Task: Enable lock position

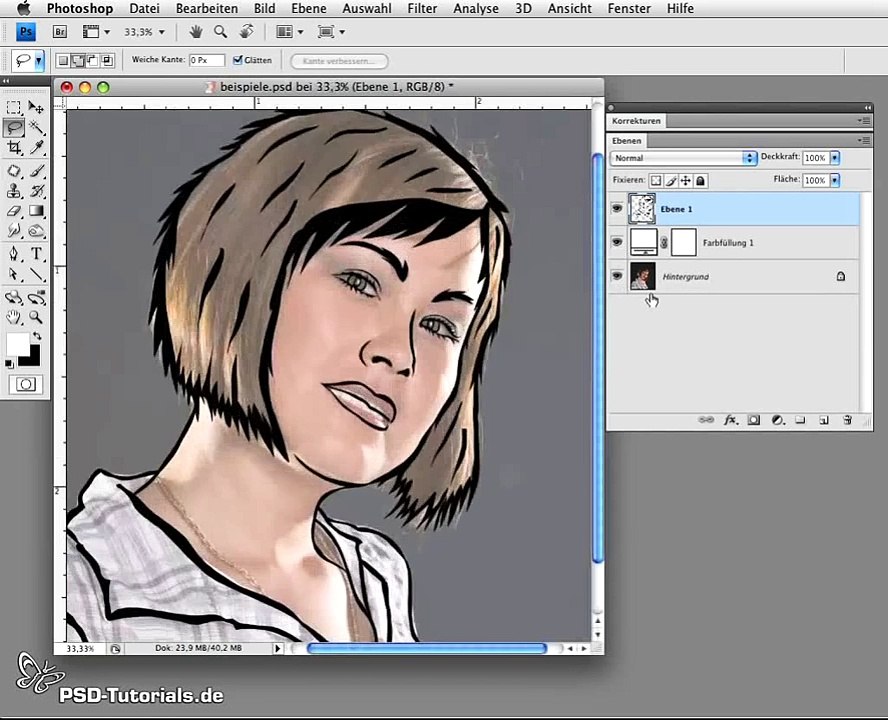Action: (x=685, y=181)
